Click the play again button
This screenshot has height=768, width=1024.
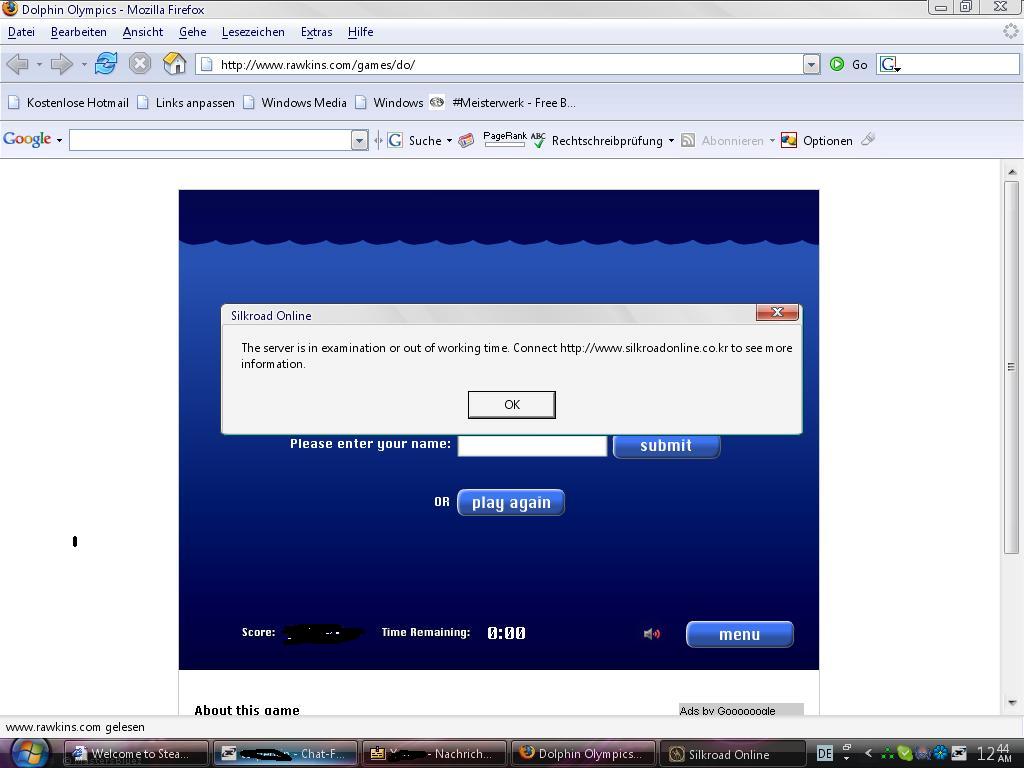[x=511, y=502]
